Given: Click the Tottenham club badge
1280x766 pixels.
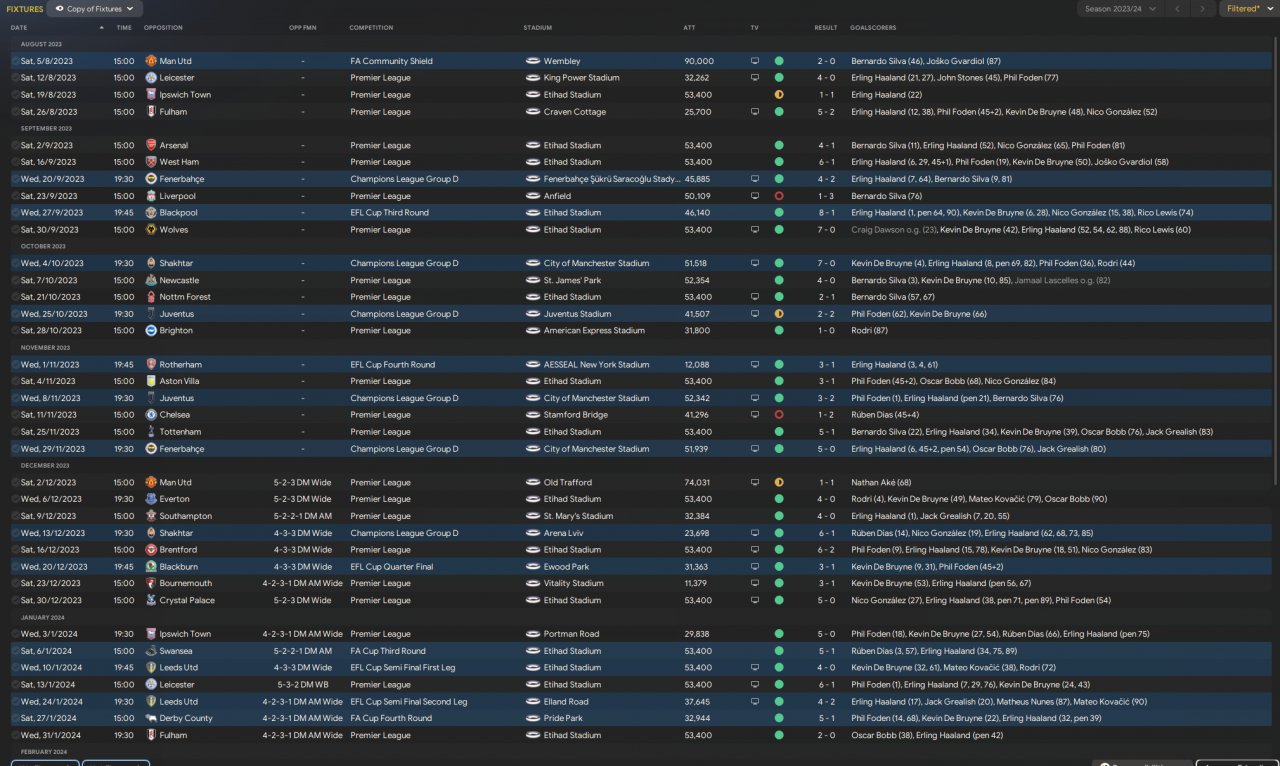Looking at the screenshot, I should [151, 432].
